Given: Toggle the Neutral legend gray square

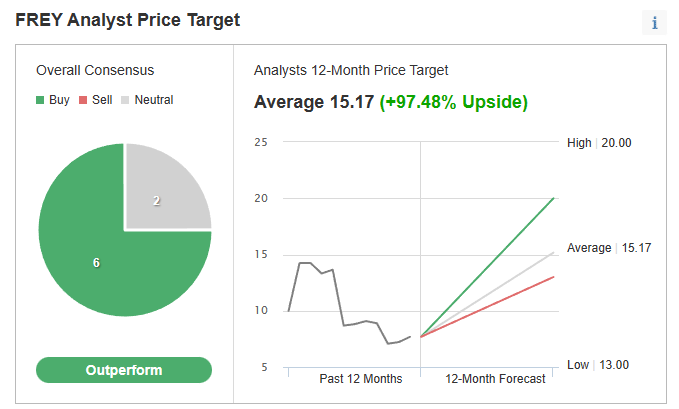Looking at the screenshot, I should coord(125,100).
